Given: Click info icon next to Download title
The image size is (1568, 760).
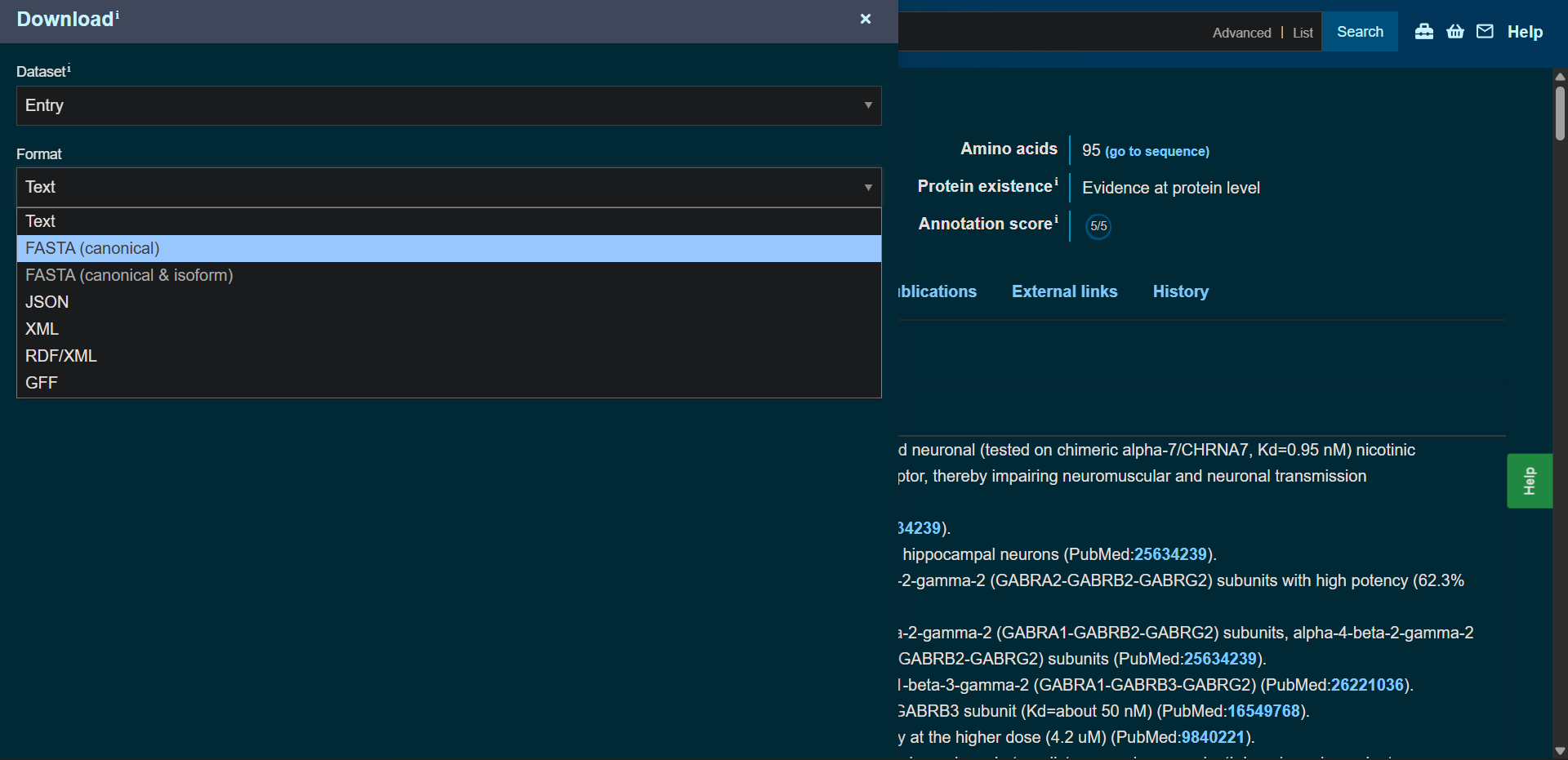Looking at the screenshot, I should 118,15.
